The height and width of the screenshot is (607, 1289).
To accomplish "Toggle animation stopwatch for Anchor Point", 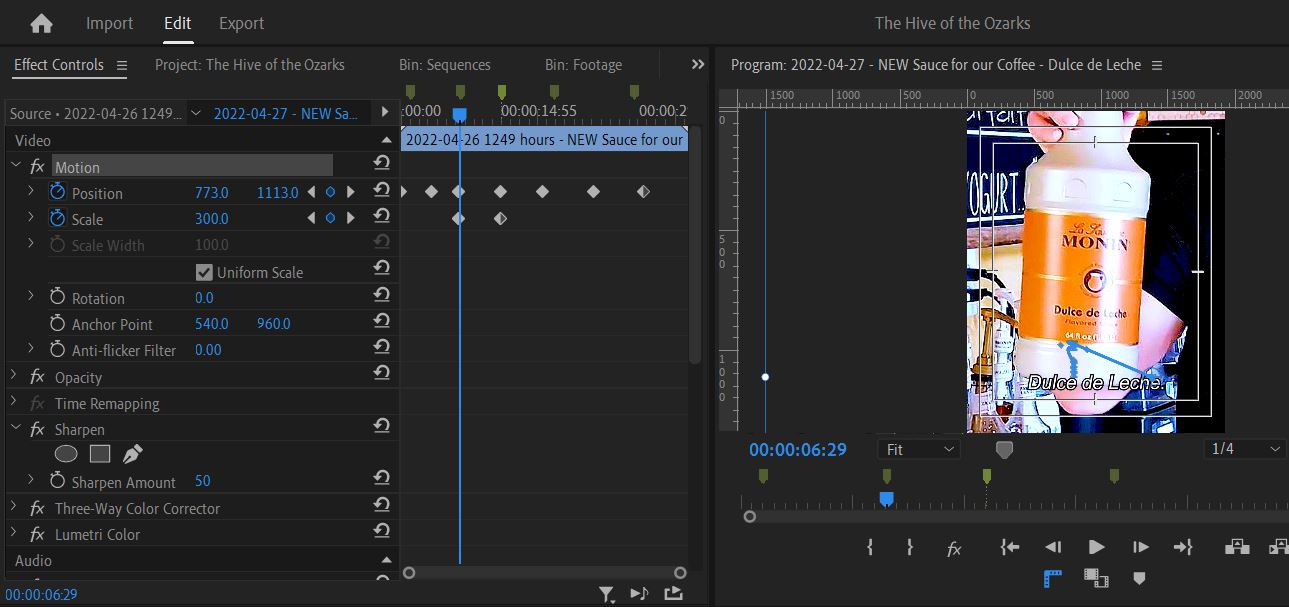I will 57,323.
